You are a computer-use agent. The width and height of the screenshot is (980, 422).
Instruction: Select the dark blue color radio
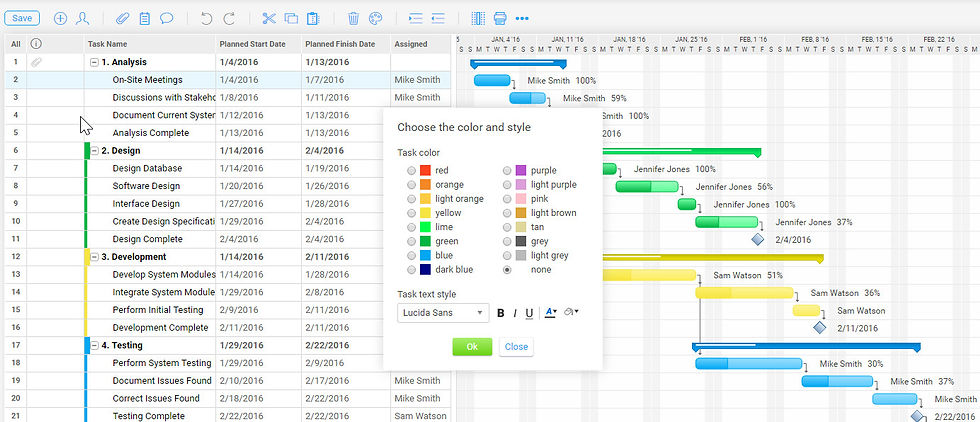(x=411, y=270)
